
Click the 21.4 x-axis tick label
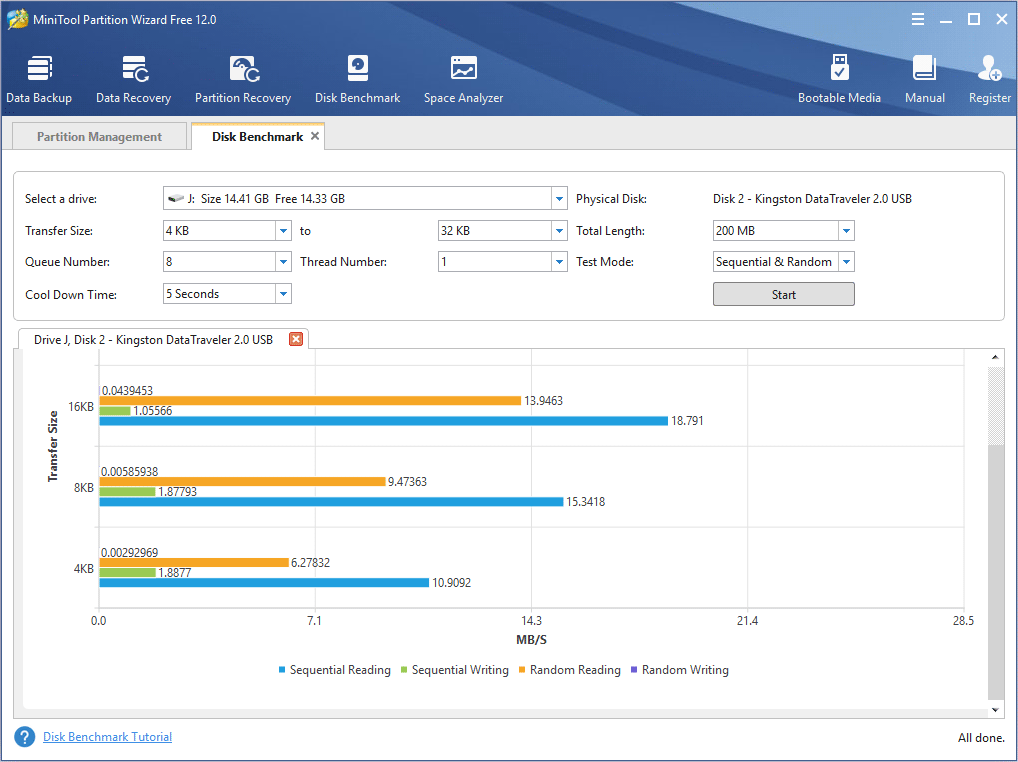click(747, 621)
